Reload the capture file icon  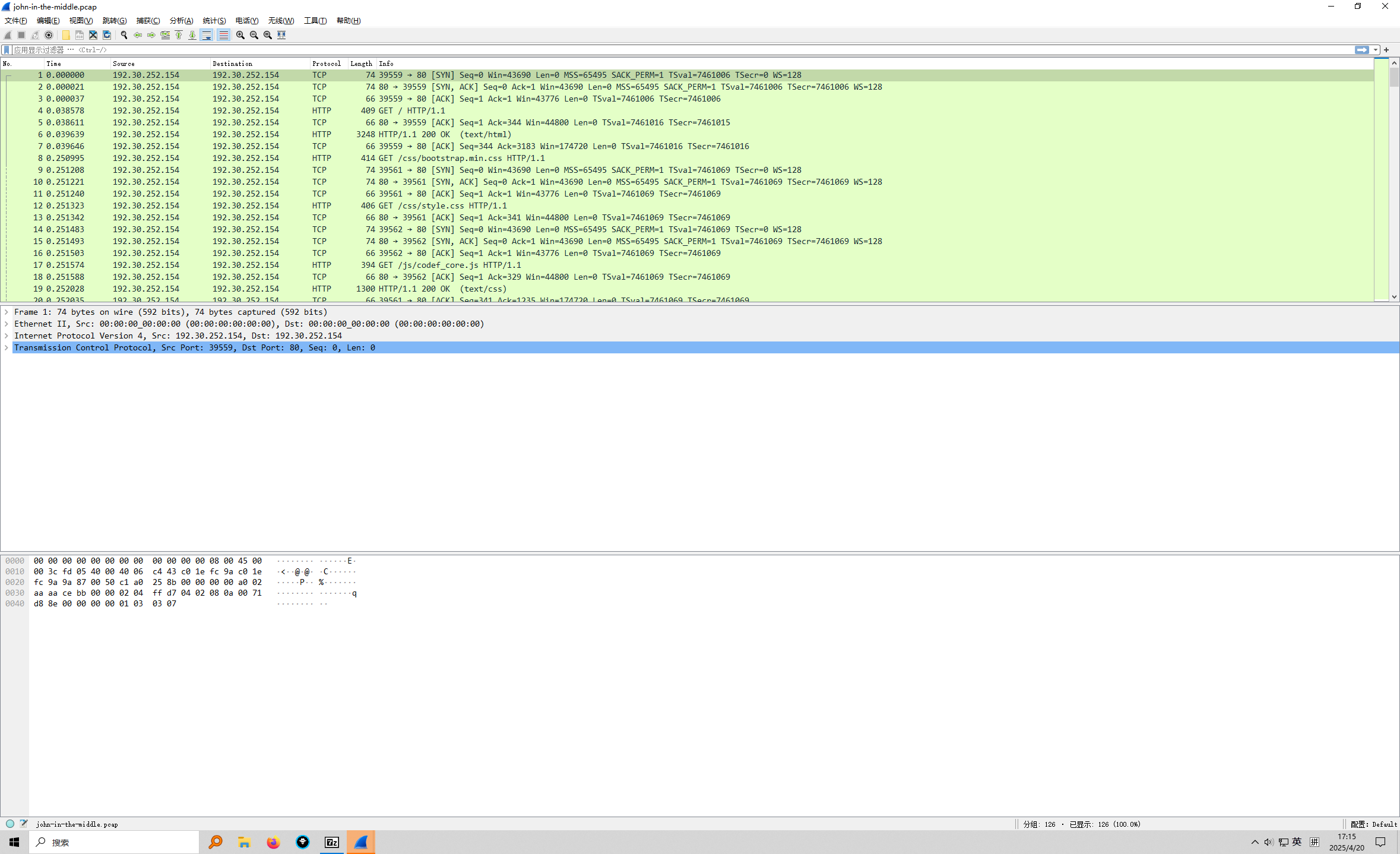[x=107, y=35]
